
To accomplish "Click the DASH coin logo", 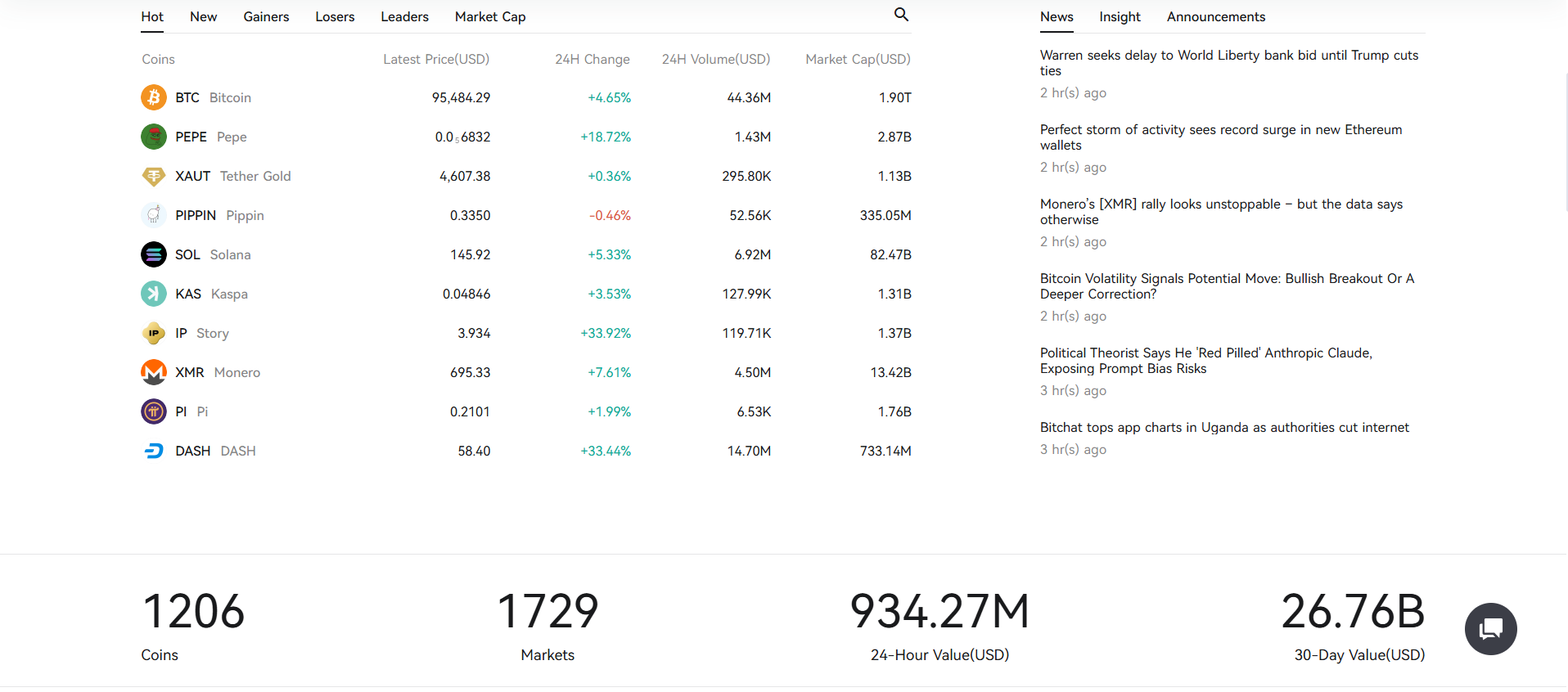I will (x=154, y=451).
